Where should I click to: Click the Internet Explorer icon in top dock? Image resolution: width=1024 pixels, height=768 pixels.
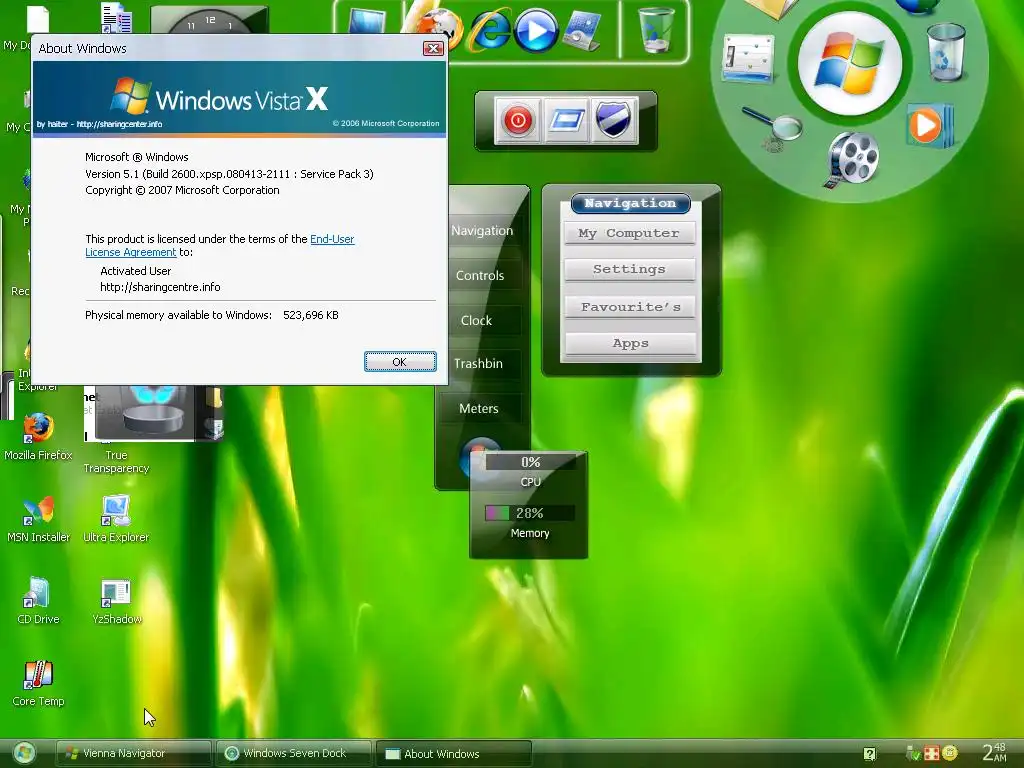coord(490,31)
